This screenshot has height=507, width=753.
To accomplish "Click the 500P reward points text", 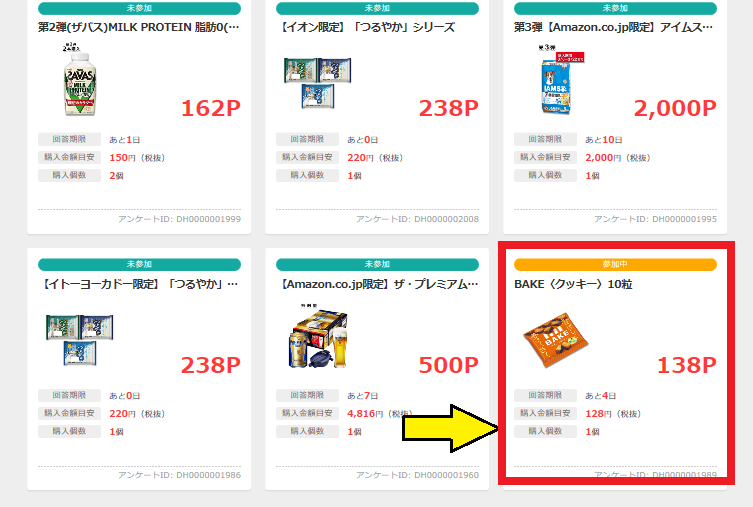I will 449,365.
